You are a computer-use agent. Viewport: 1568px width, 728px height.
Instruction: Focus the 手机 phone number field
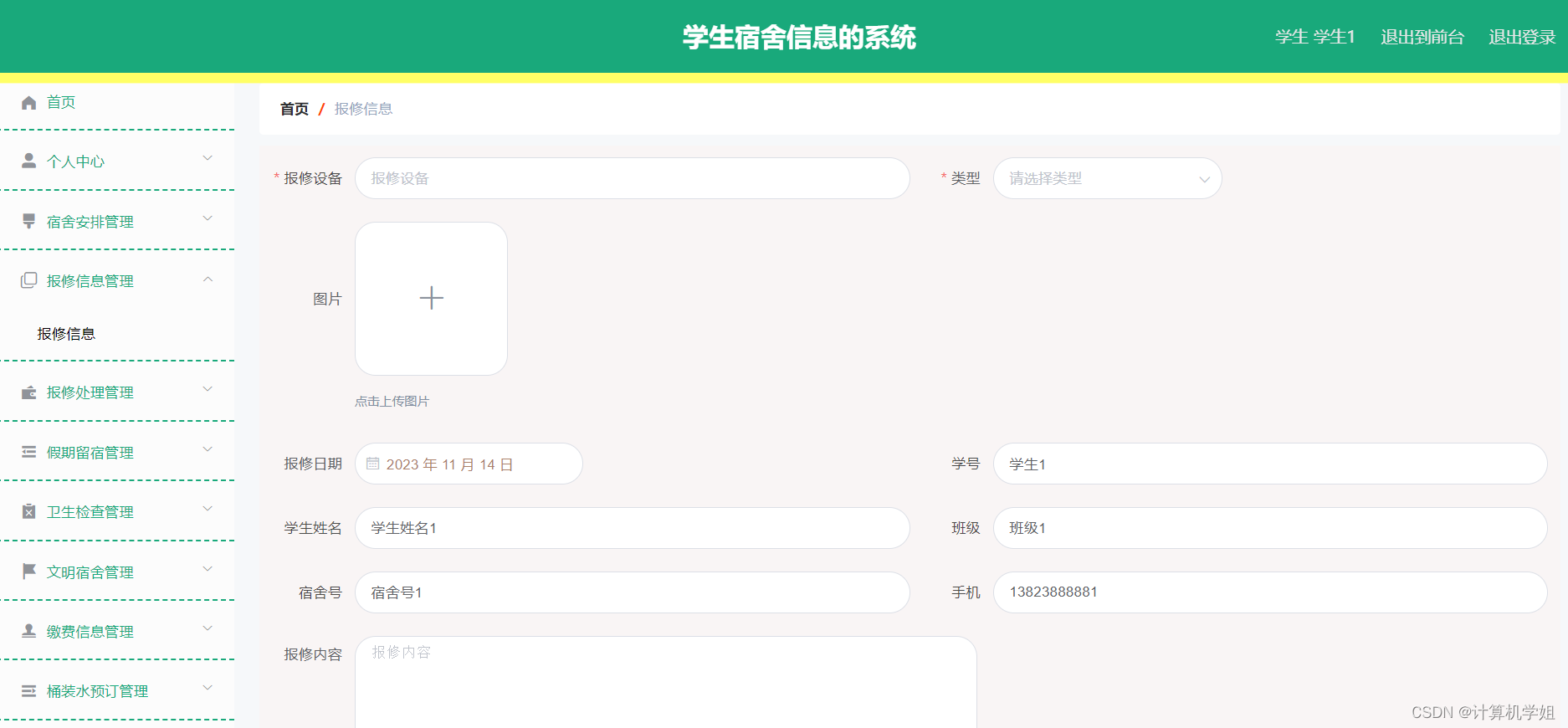(x=1270, y=592)
